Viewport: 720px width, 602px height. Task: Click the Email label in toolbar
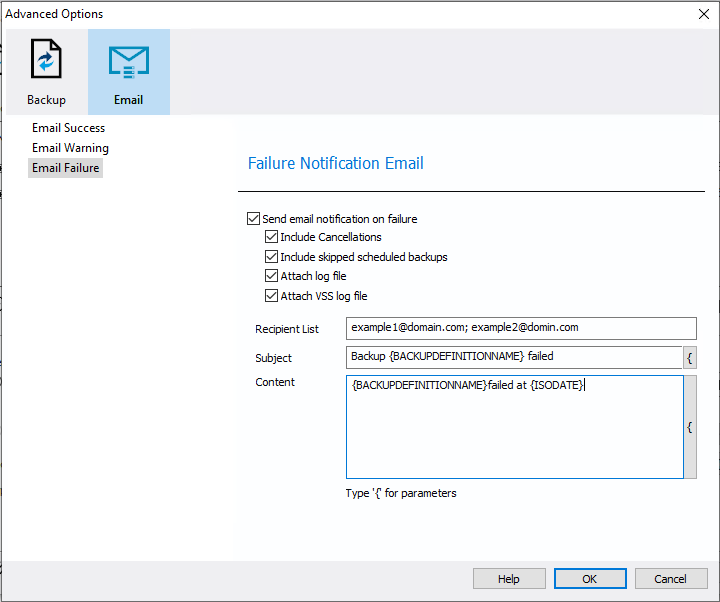(x=129, y=100)
